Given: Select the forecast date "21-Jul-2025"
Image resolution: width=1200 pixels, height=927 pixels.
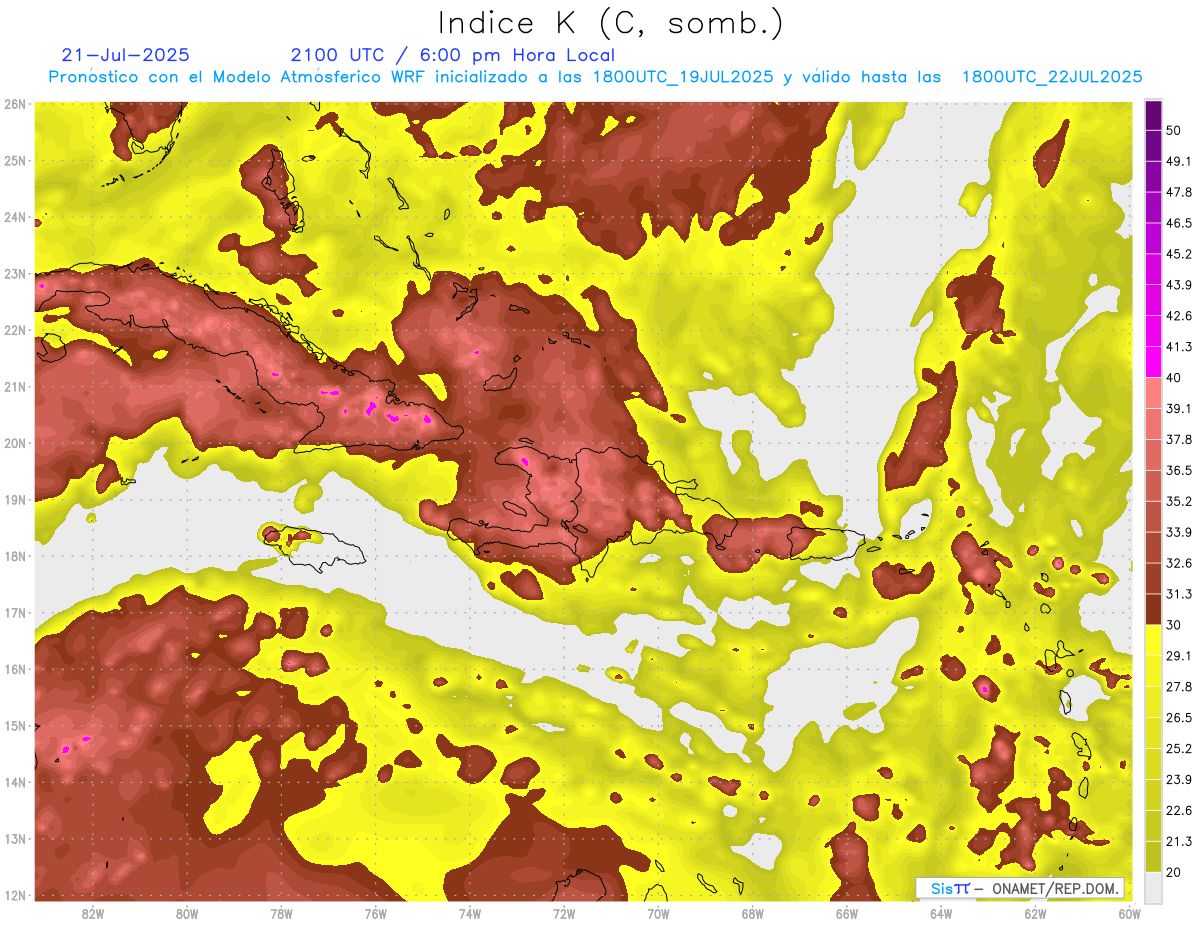Looking at the screenshot, I should [x=125, y=55].
